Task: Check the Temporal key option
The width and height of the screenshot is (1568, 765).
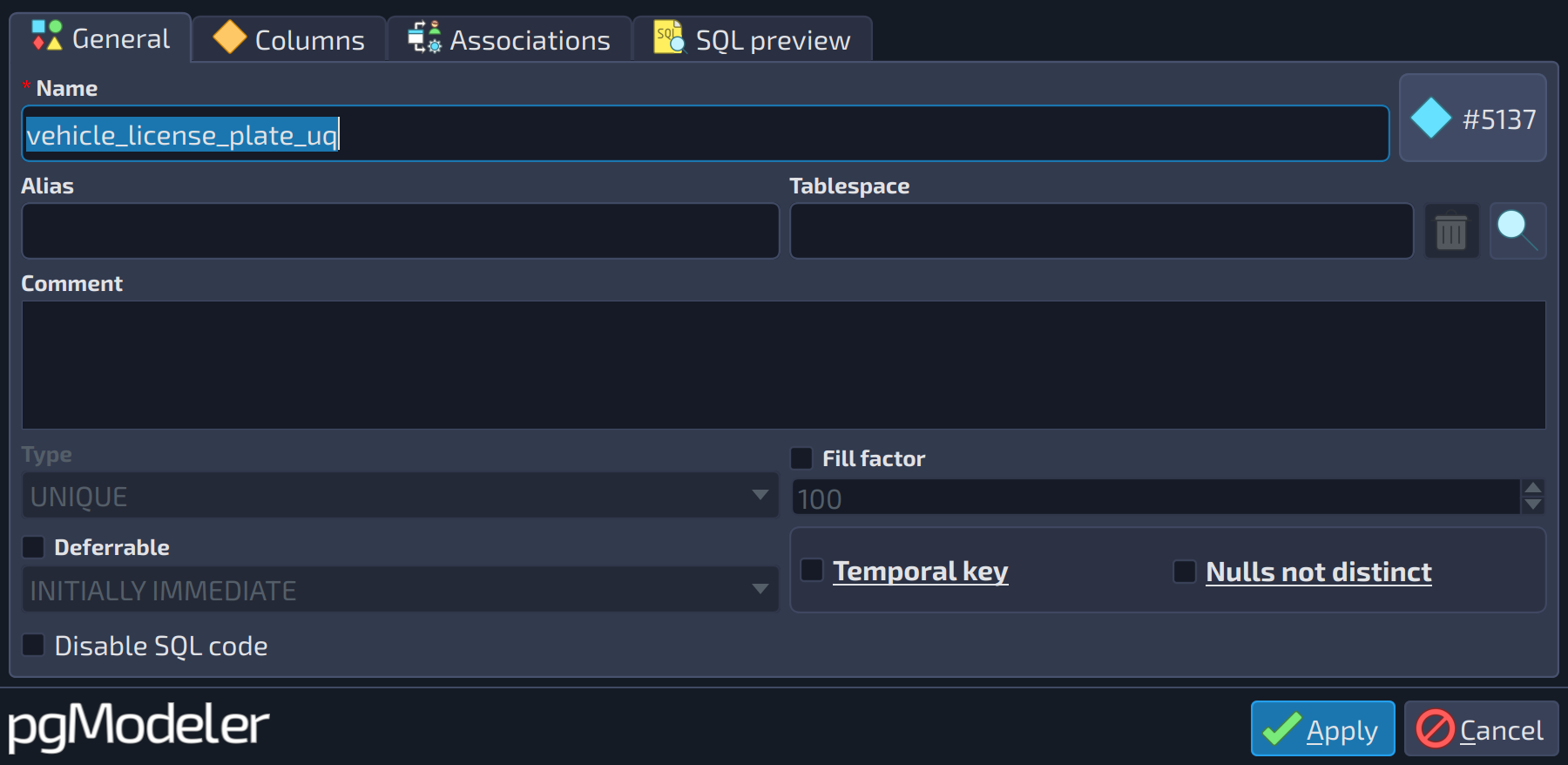Action: (812, 570)
